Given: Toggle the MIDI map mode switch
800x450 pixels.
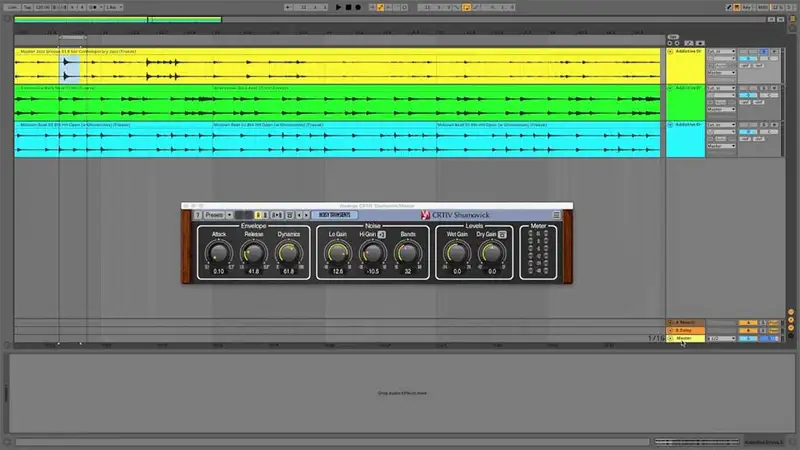Looking at the screenshot, I should [763, 7].
